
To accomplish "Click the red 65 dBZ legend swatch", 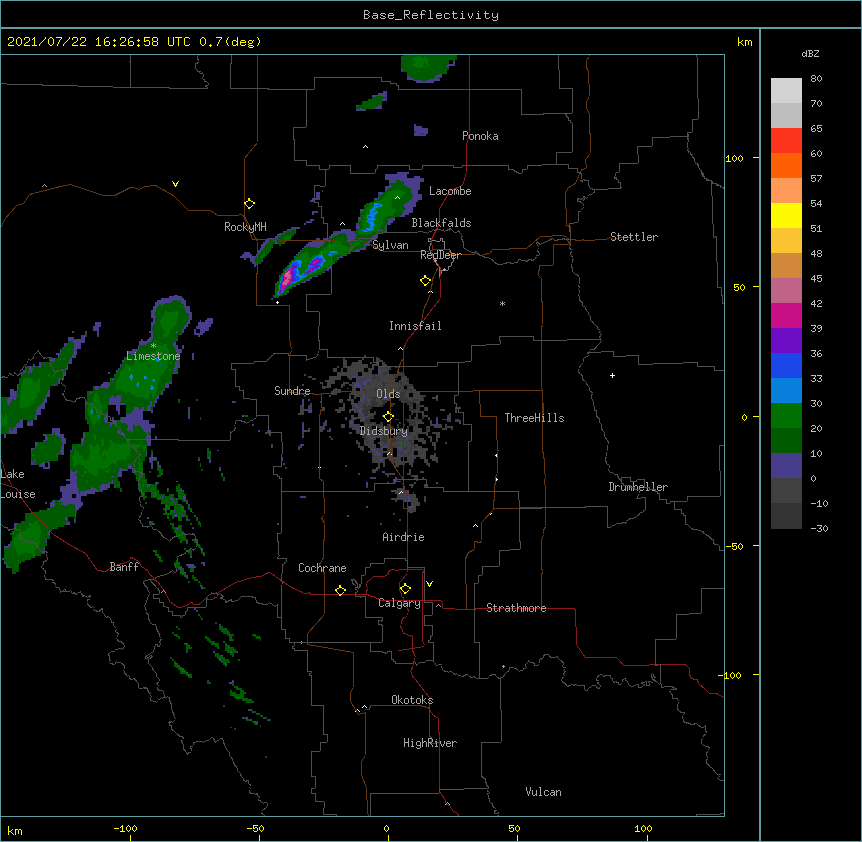I will [786, 141].
